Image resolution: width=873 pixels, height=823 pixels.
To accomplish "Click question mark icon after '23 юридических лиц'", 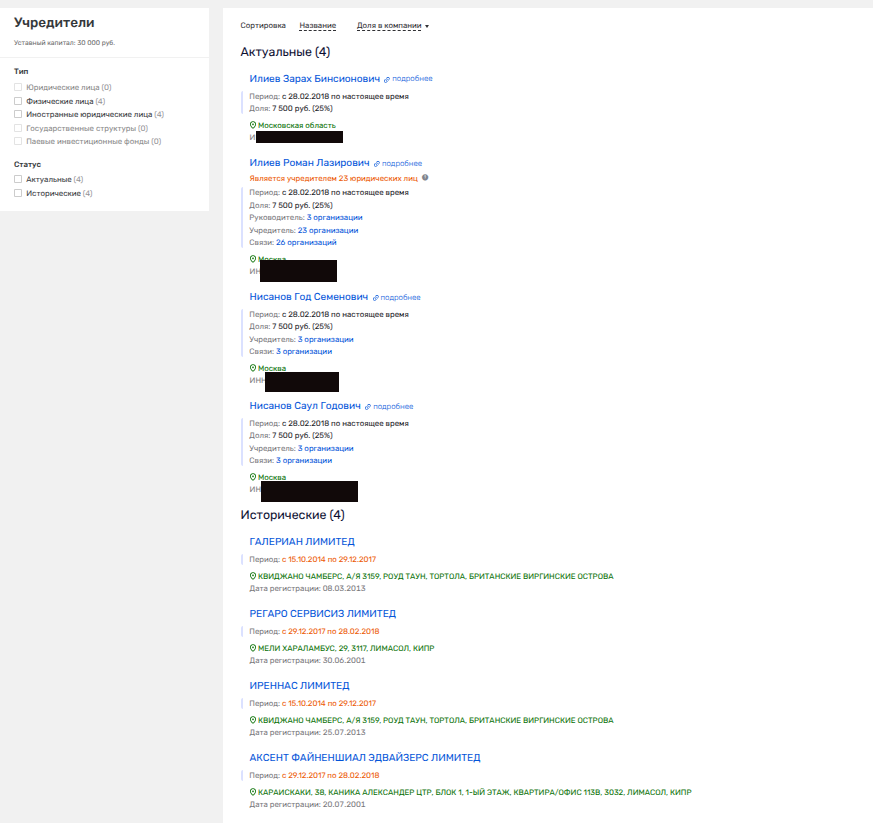I will tap(425, 178).
